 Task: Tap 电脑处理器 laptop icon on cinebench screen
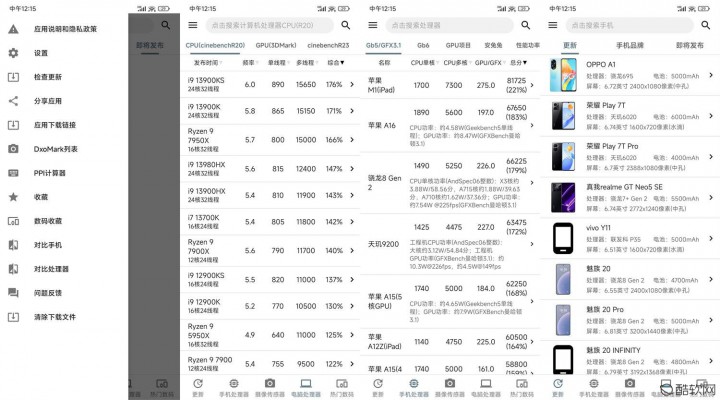pos(306,383)
